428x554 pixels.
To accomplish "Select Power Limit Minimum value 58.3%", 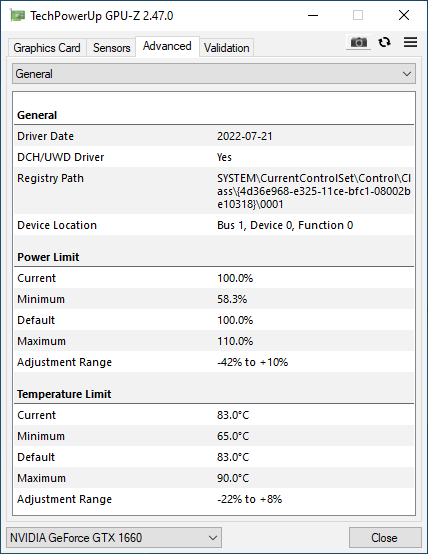I will point(232,299).
